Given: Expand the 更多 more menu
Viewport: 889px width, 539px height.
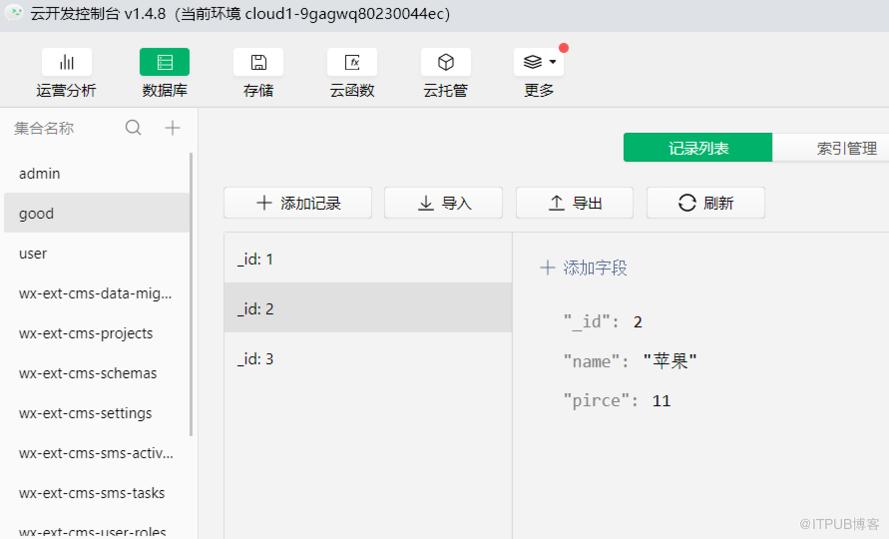Looking at the screenshot, I should pos(539,62).
